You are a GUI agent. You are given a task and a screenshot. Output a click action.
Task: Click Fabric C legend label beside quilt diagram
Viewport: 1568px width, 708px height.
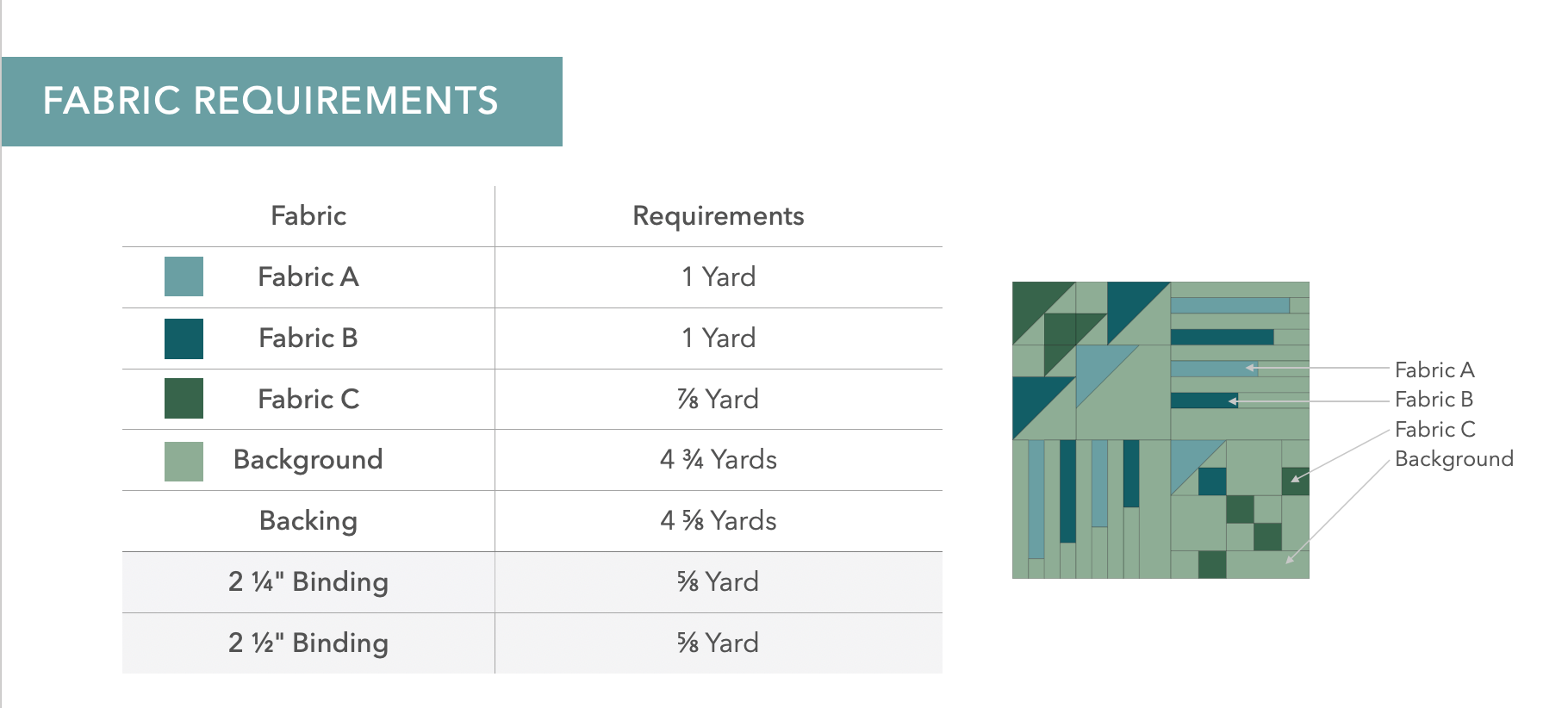pos(1434,430)
